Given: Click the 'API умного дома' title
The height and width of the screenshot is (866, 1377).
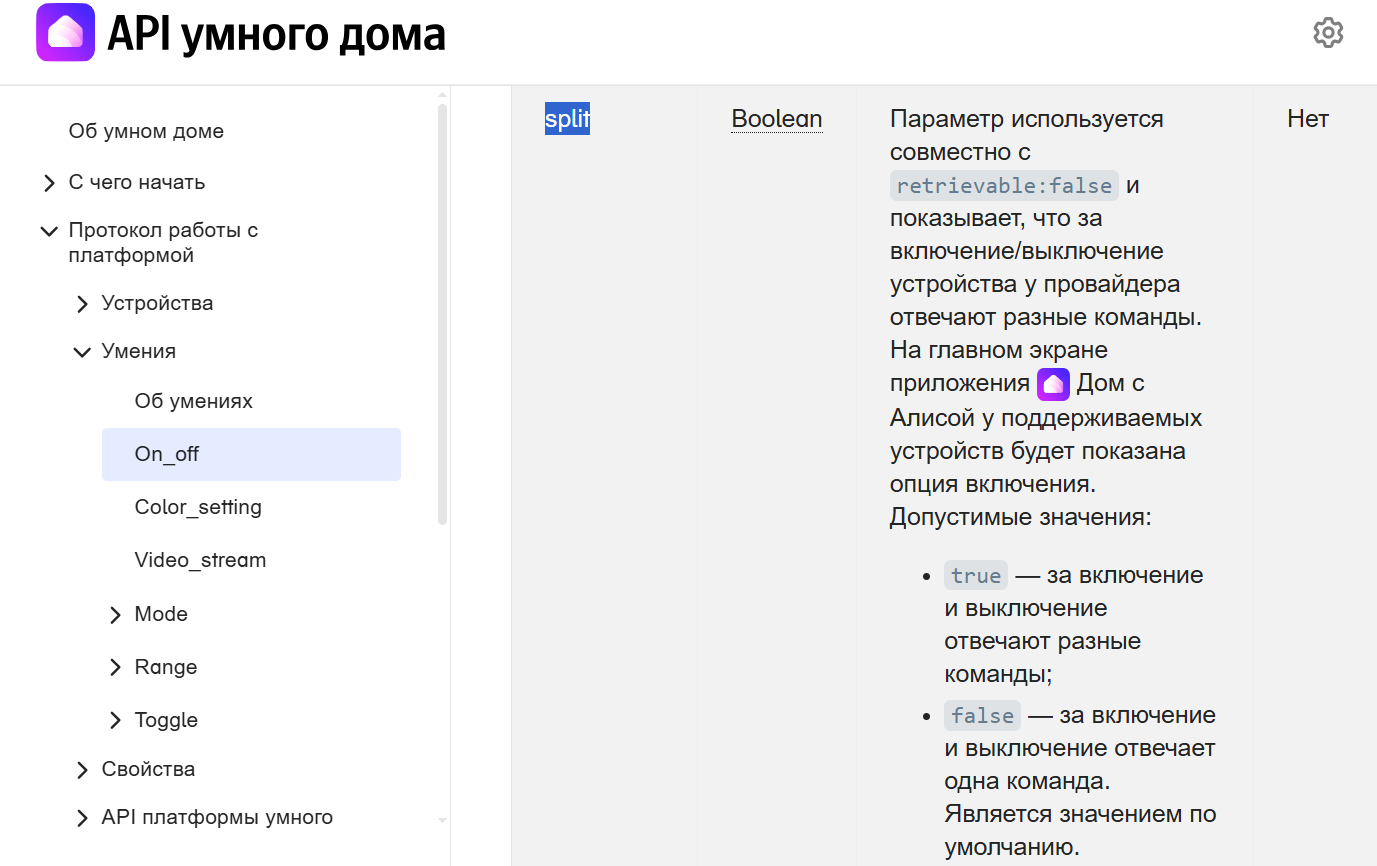Looking at the screenshot, I should point(276,35).
